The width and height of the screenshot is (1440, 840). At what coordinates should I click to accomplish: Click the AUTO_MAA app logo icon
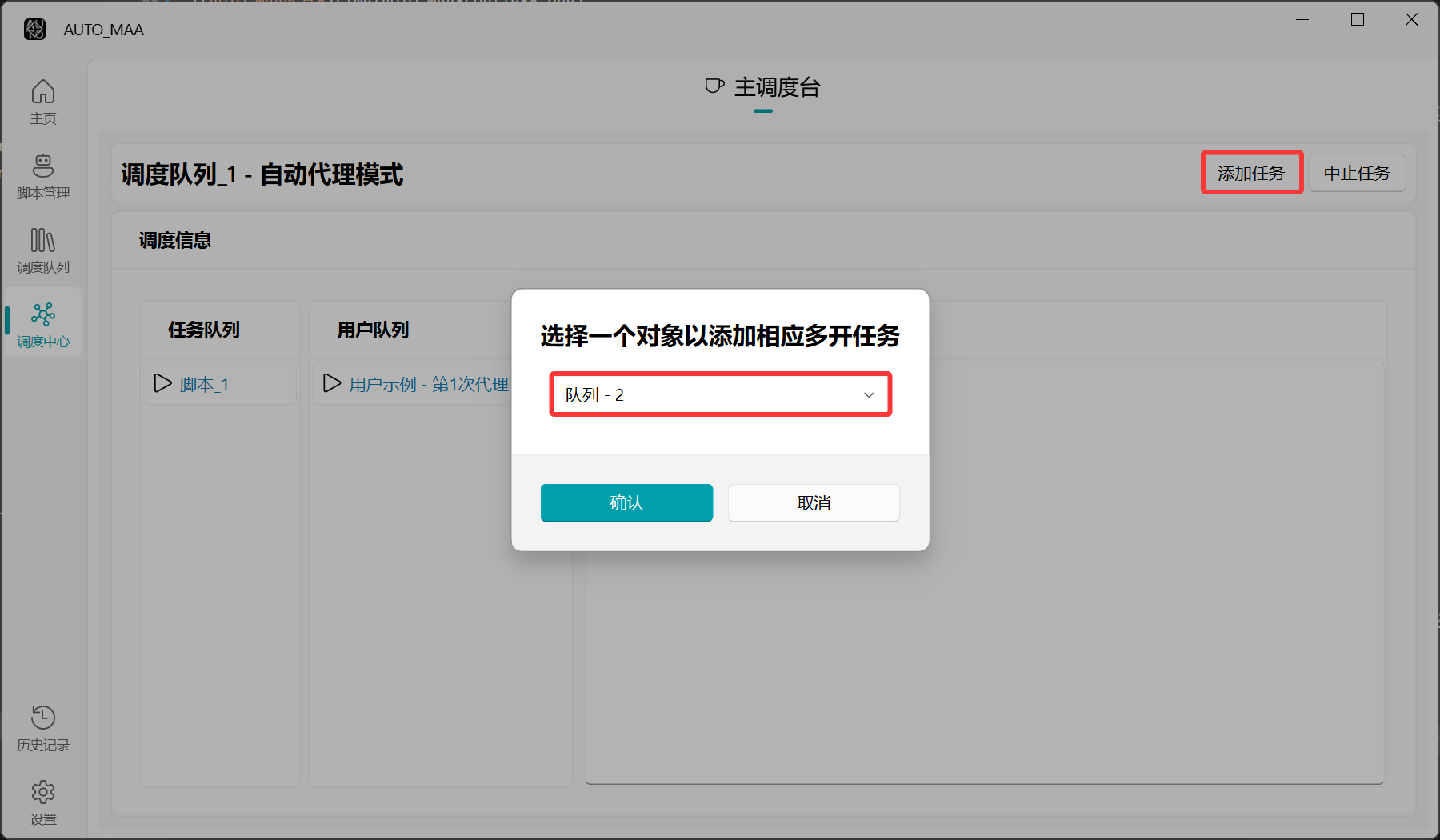pyautogui.click(x=34, y=30)
